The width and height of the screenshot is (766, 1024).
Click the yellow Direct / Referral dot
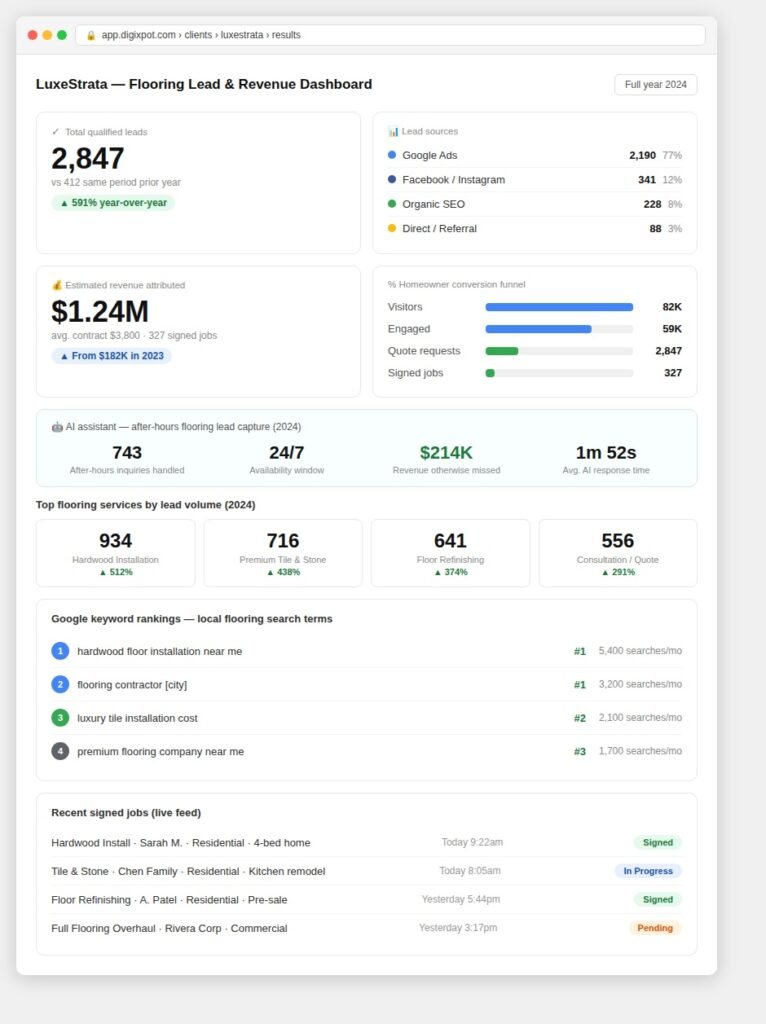click(x=392, y=228)
